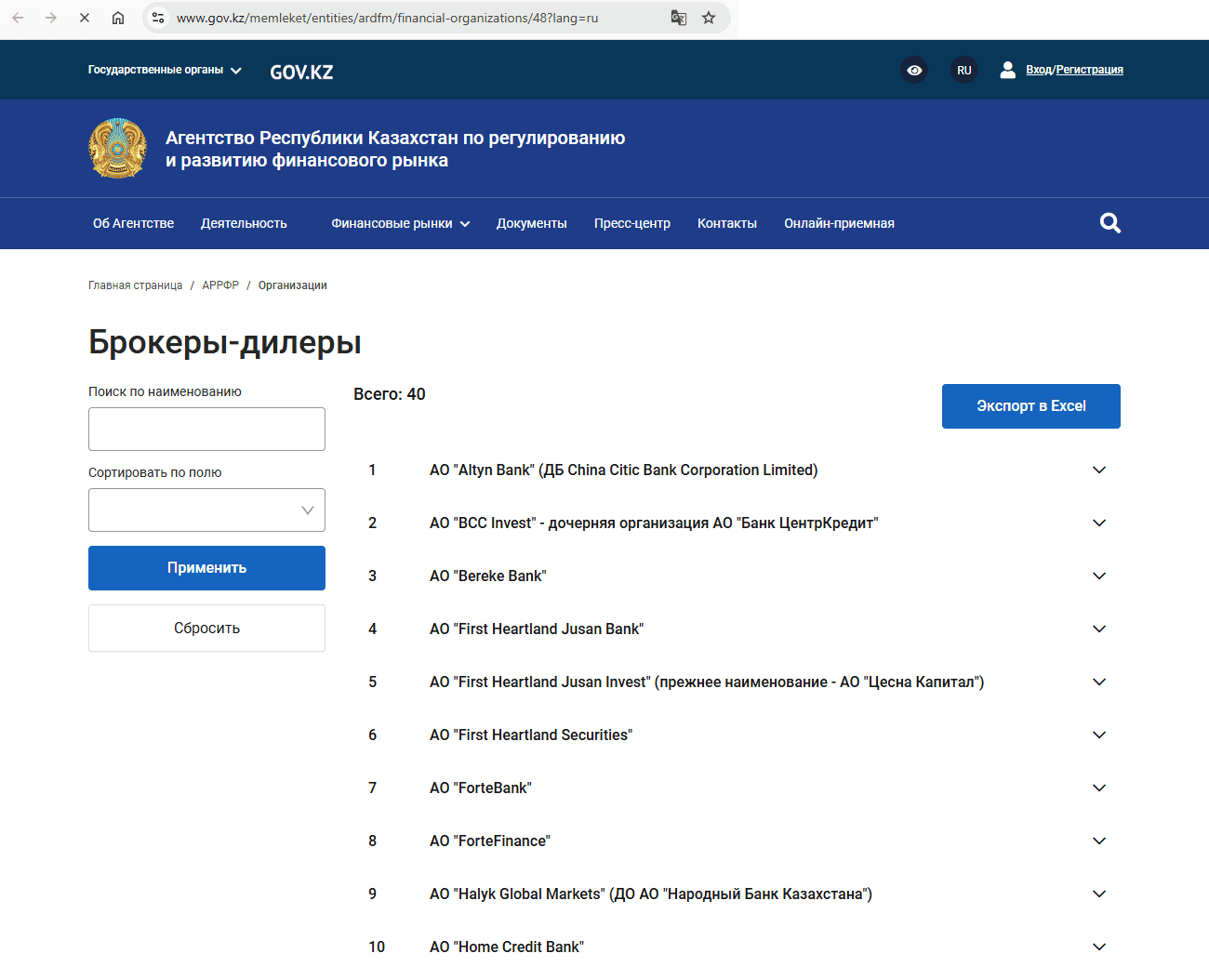Expand chevron for АО "BCC Invest"
Viewport: 1209px width, 980px height.
tap(1099, 523)
